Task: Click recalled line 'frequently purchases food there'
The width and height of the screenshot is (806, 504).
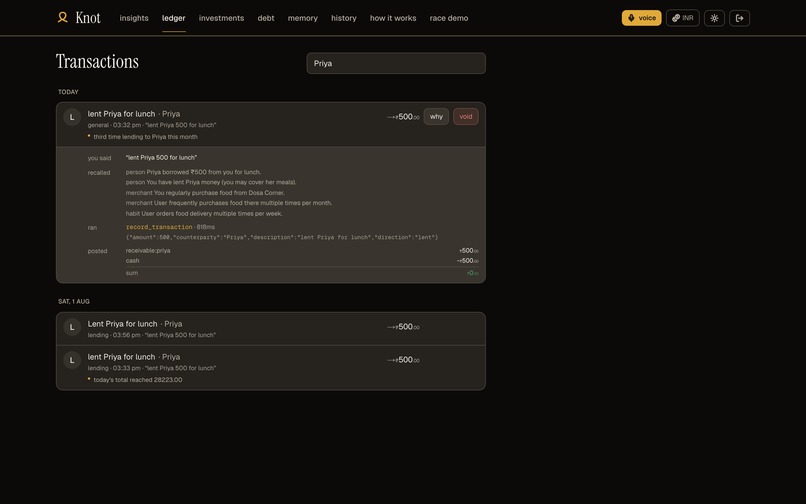Action: [229, 203]
